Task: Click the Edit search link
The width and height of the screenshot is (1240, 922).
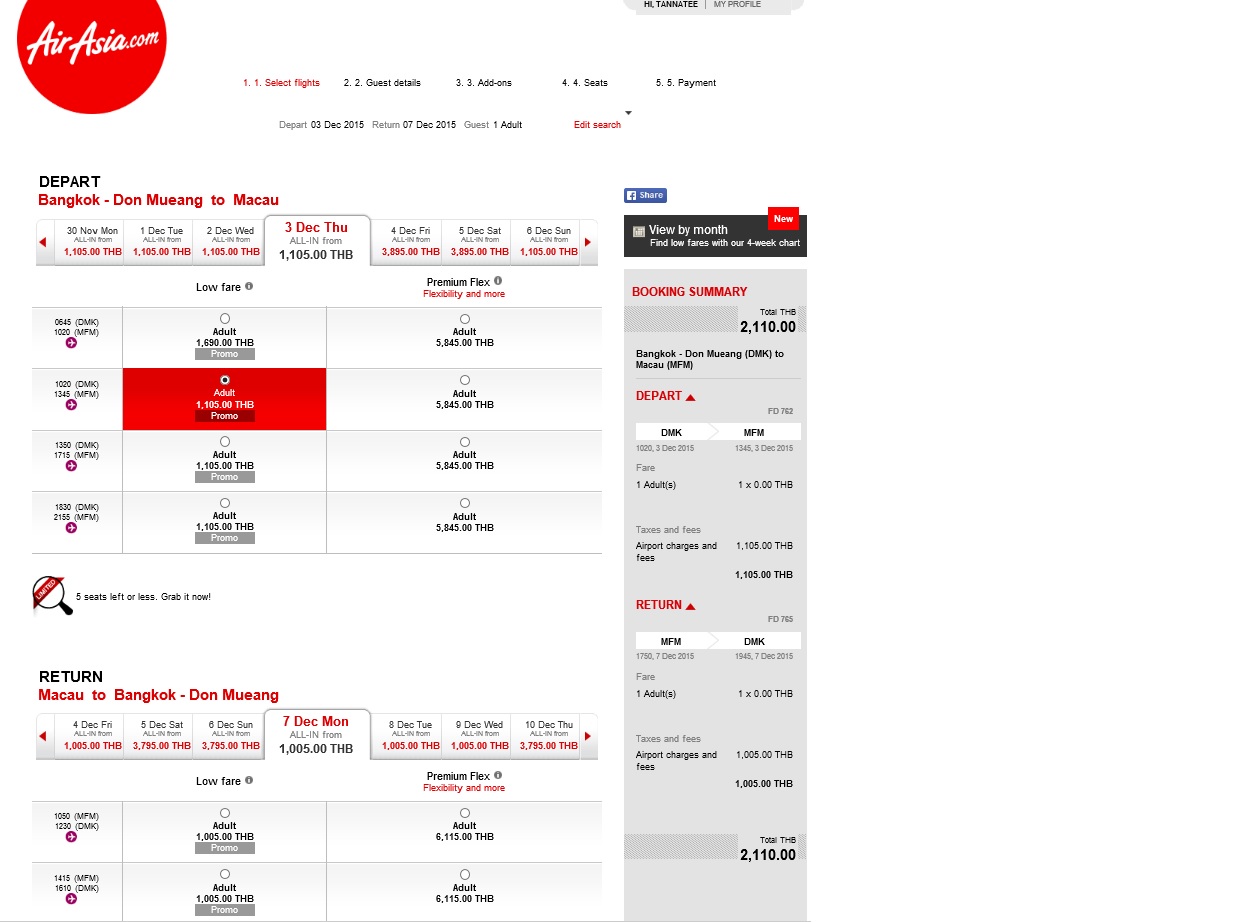Action: [597, 125]
